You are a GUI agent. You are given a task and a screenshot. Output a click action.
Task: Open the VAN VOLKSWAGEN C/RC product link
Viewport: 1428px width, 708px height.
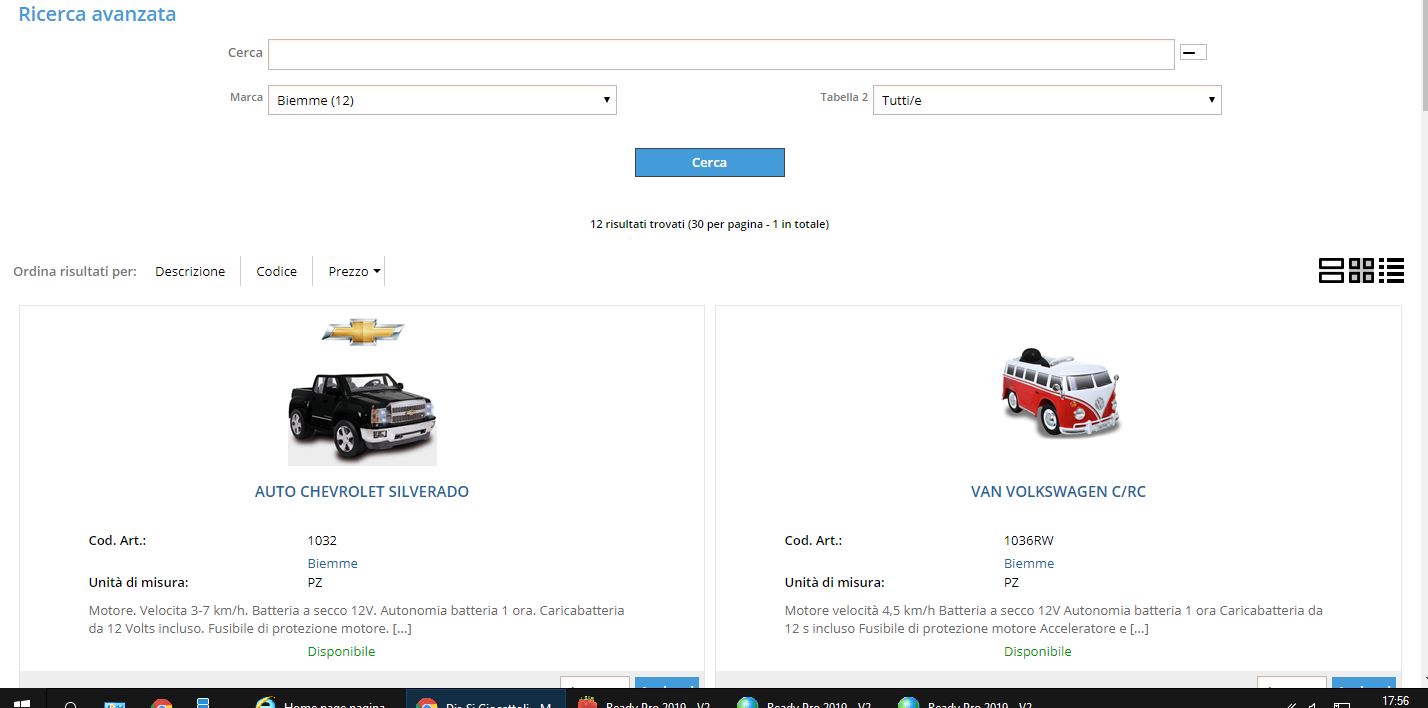tap(1058, 491)
